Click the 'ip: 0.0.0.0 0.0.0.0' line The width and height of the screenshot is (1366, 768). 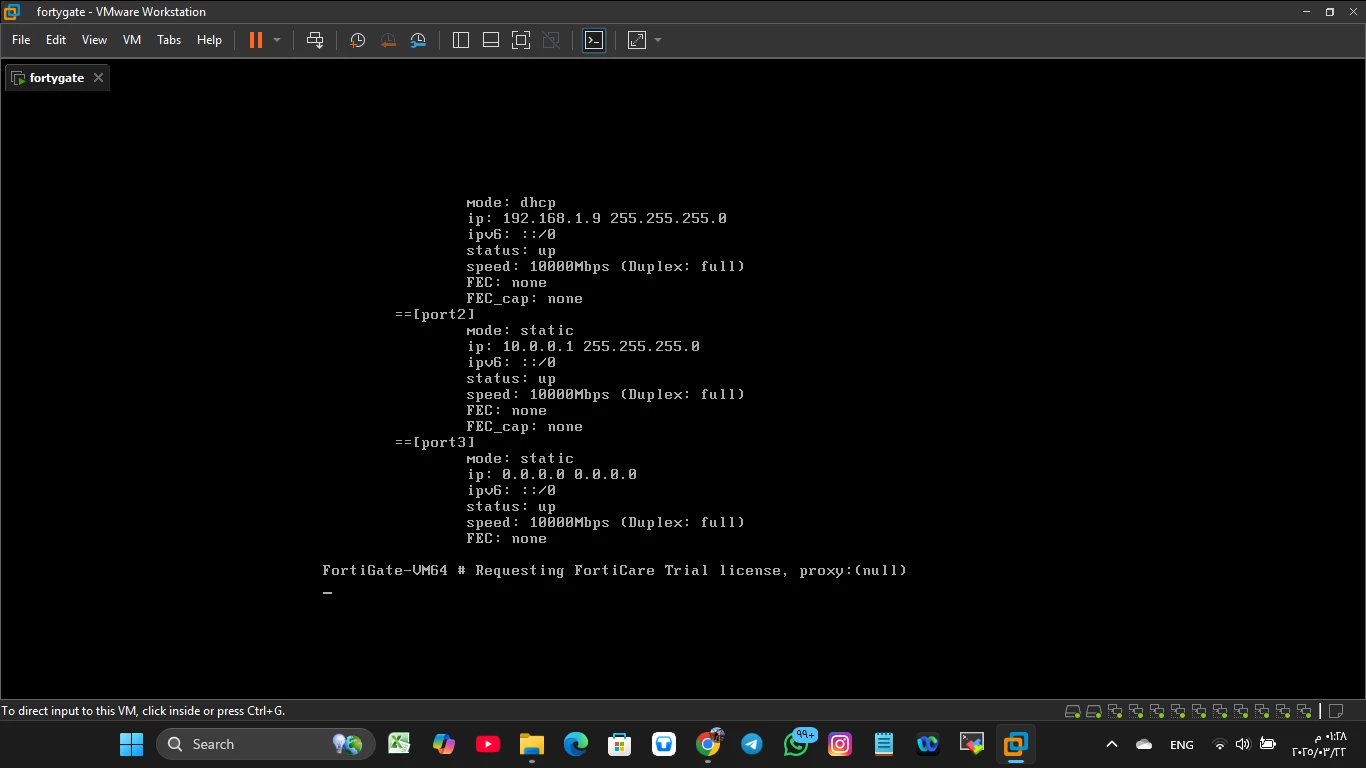552,474
